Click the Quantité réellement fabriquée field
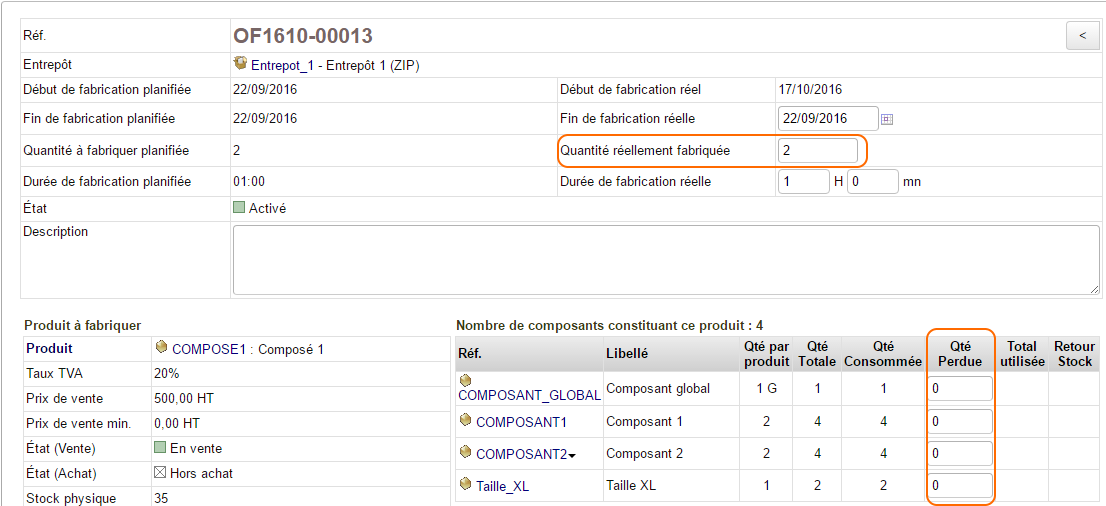 [x=817, y=151]
